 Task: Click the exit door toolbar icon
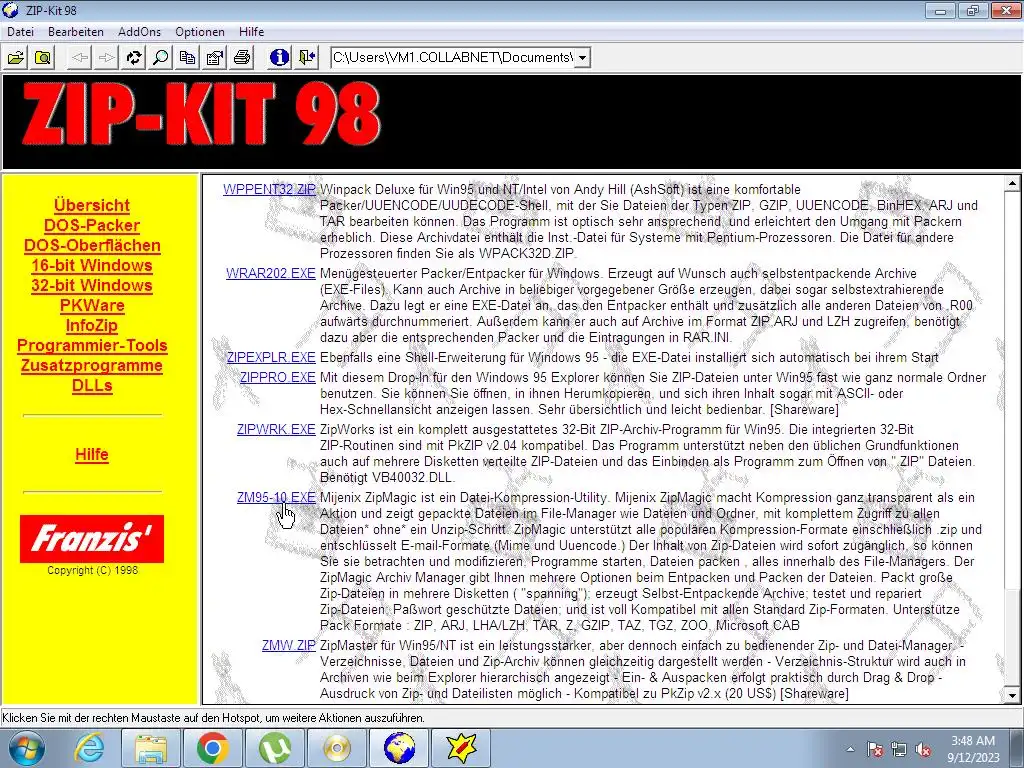coord(306,57)
